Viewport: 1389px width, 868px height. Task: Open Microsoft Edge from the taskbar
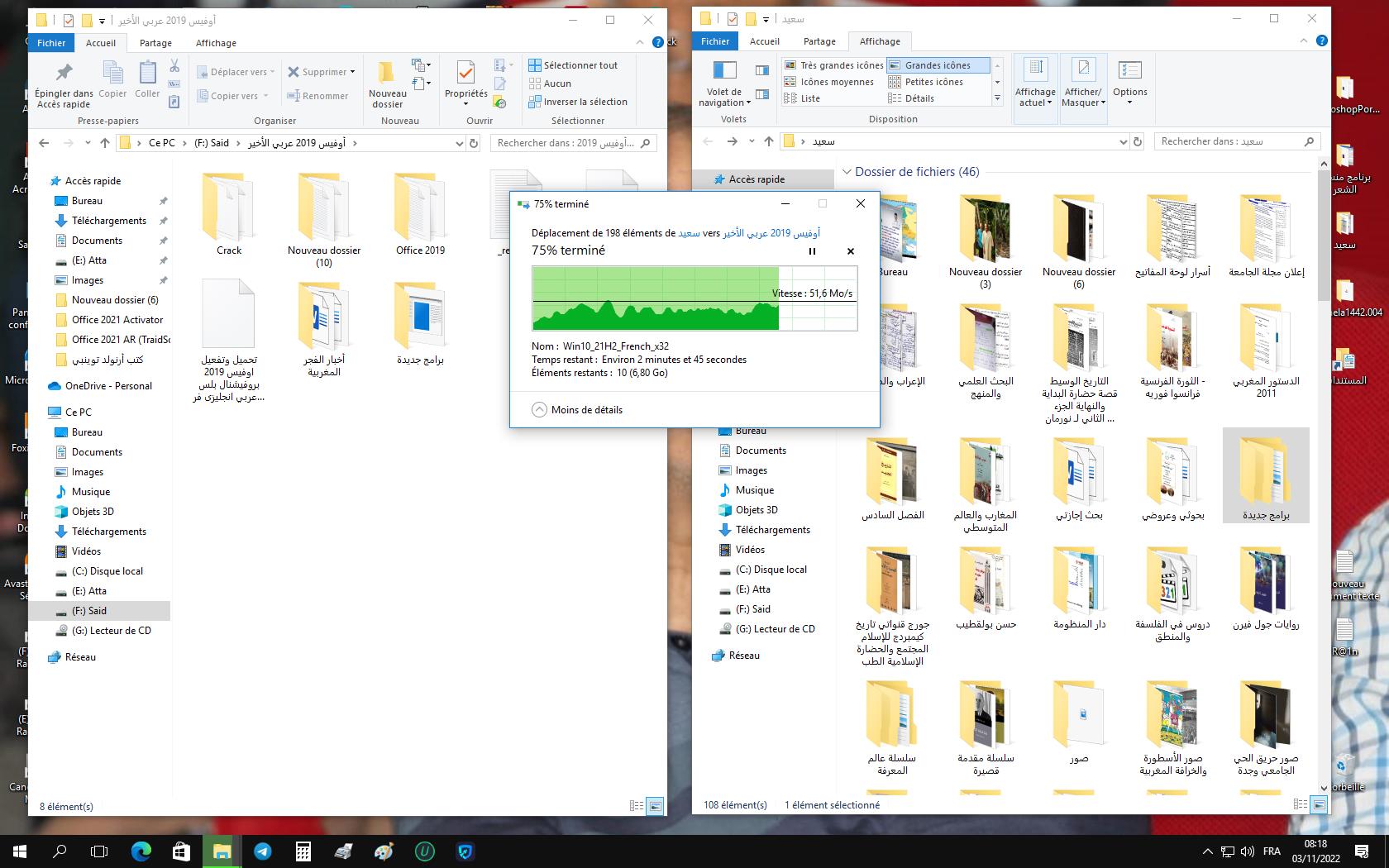click(x=141, y=851)
